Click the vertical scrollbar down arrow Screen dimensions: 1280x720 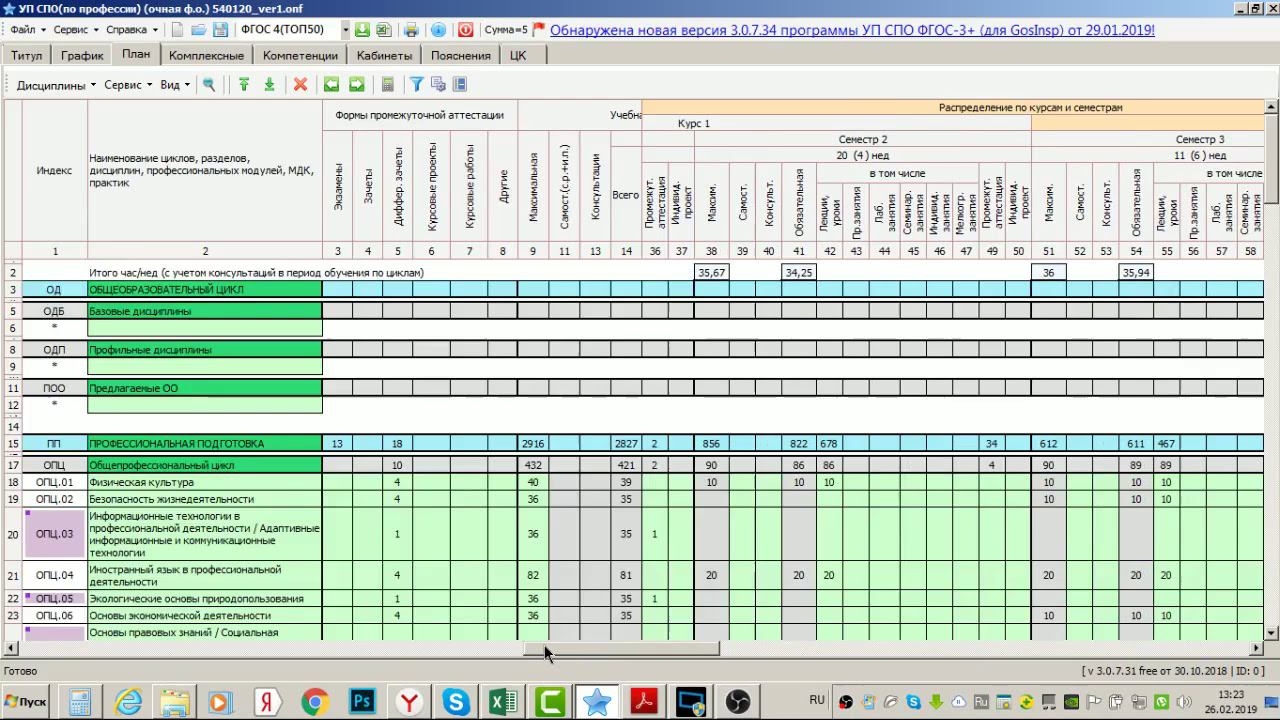coord(1272,633)
